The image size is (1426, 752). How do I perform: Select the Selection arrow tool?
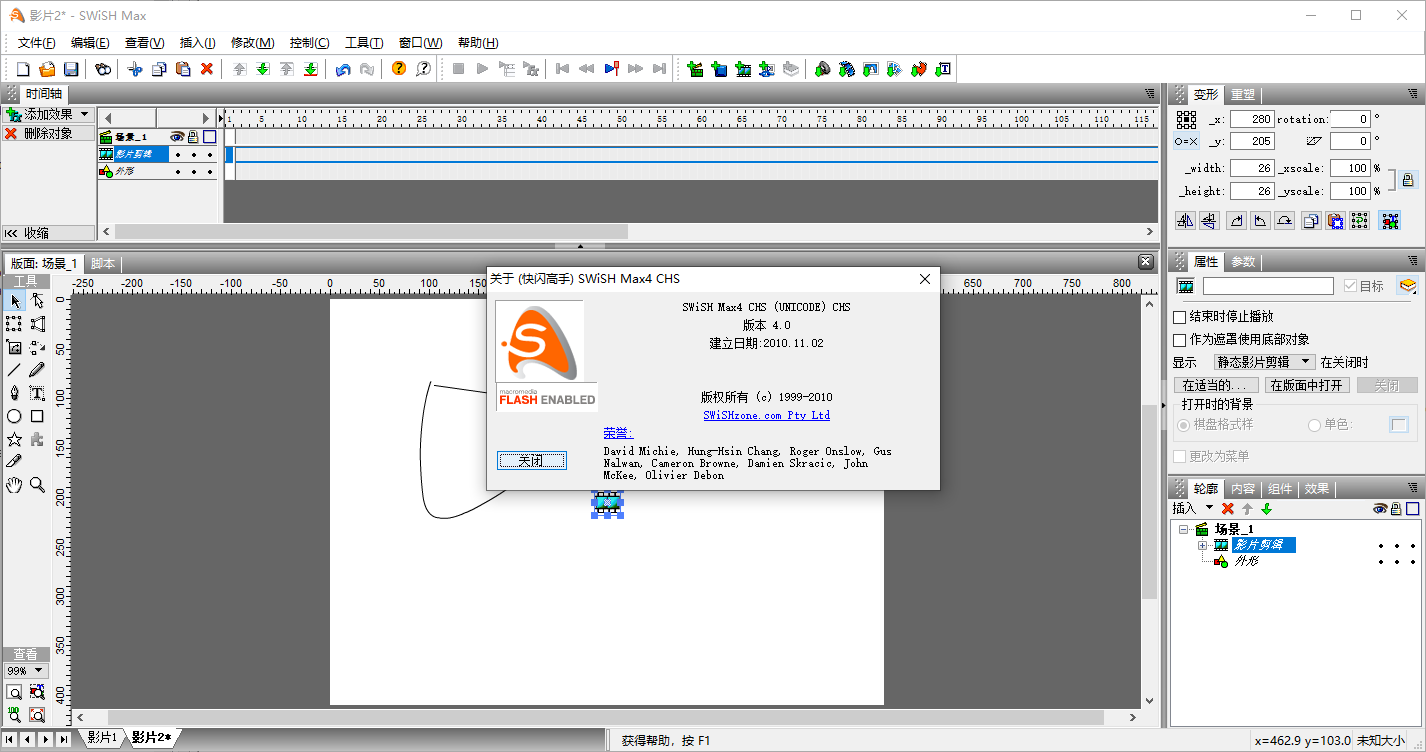[x=14, y=300]
